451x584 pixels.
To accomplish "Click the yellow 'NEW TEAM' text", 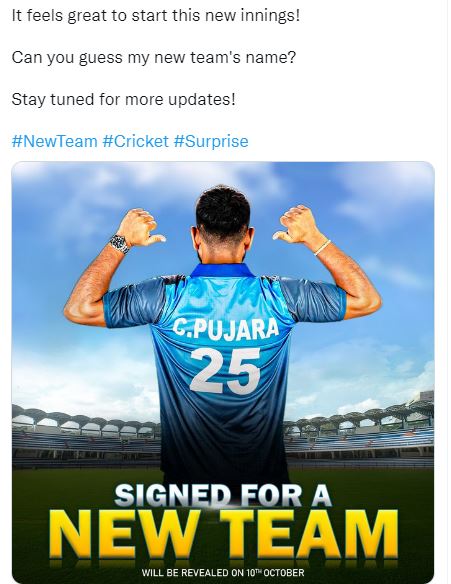I will [223, 534].
